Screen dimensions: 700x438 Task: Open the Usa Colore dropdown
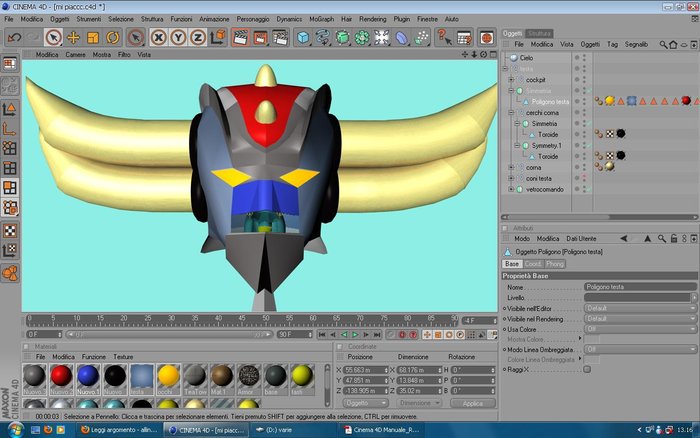pyautogui.click(x=640, y=330)
